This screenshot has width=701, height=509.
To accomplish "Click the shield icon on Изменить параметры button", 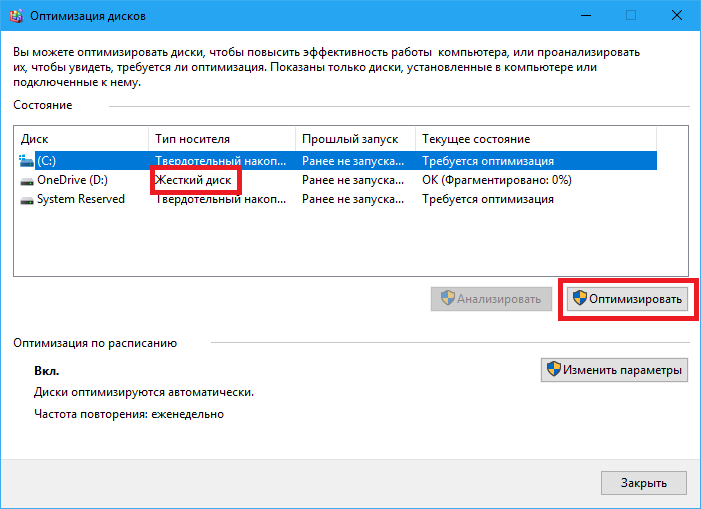I will coord(554,369).
